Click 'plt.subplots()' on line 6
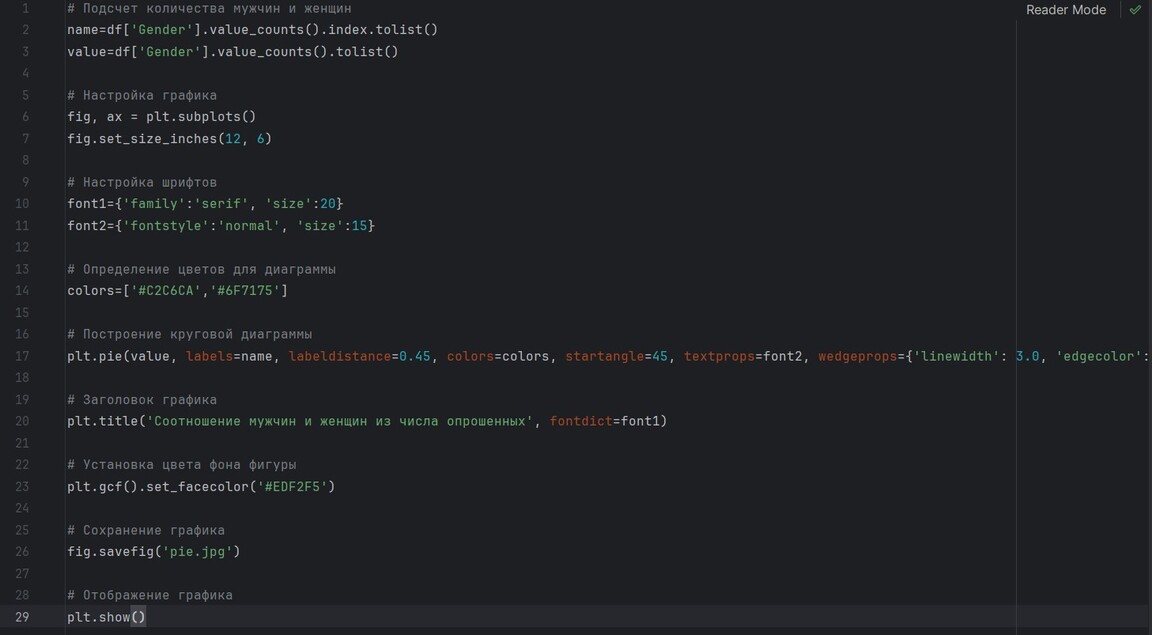This screenshot has width=1152, height=635. (201, 116)
